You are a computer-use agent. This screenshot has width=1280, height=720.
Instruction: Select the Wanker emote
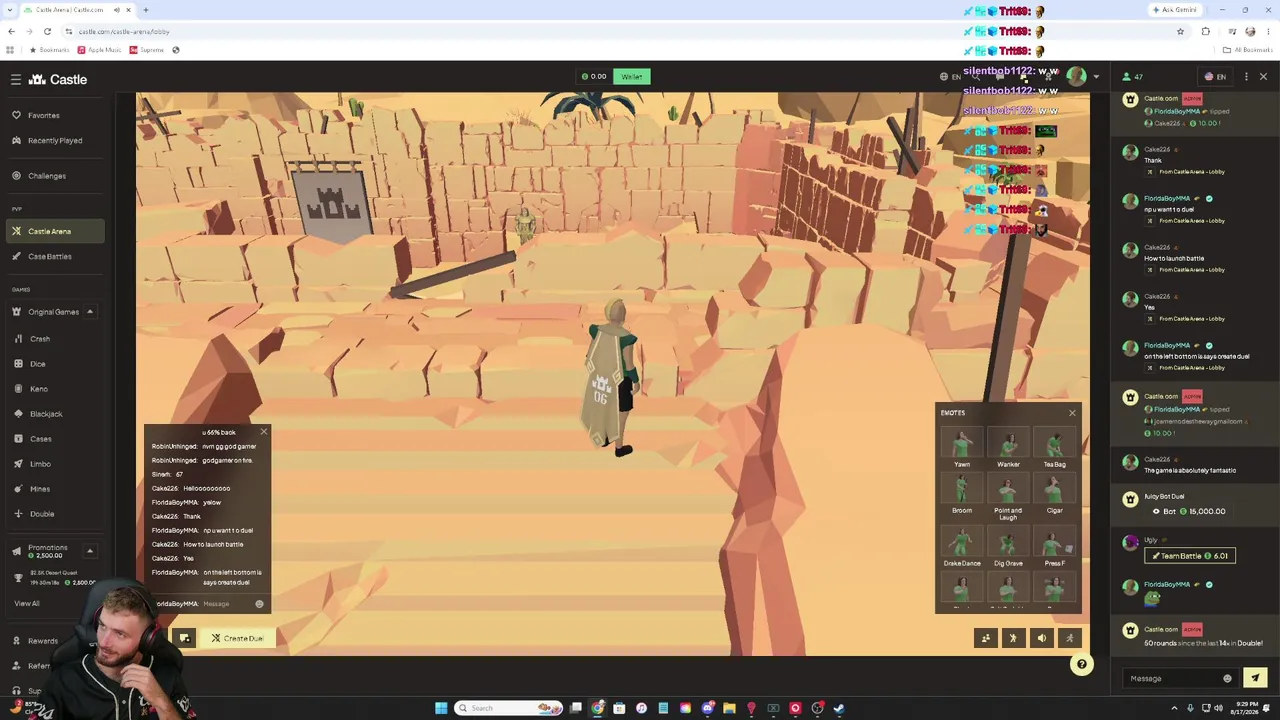point(1008,448)
